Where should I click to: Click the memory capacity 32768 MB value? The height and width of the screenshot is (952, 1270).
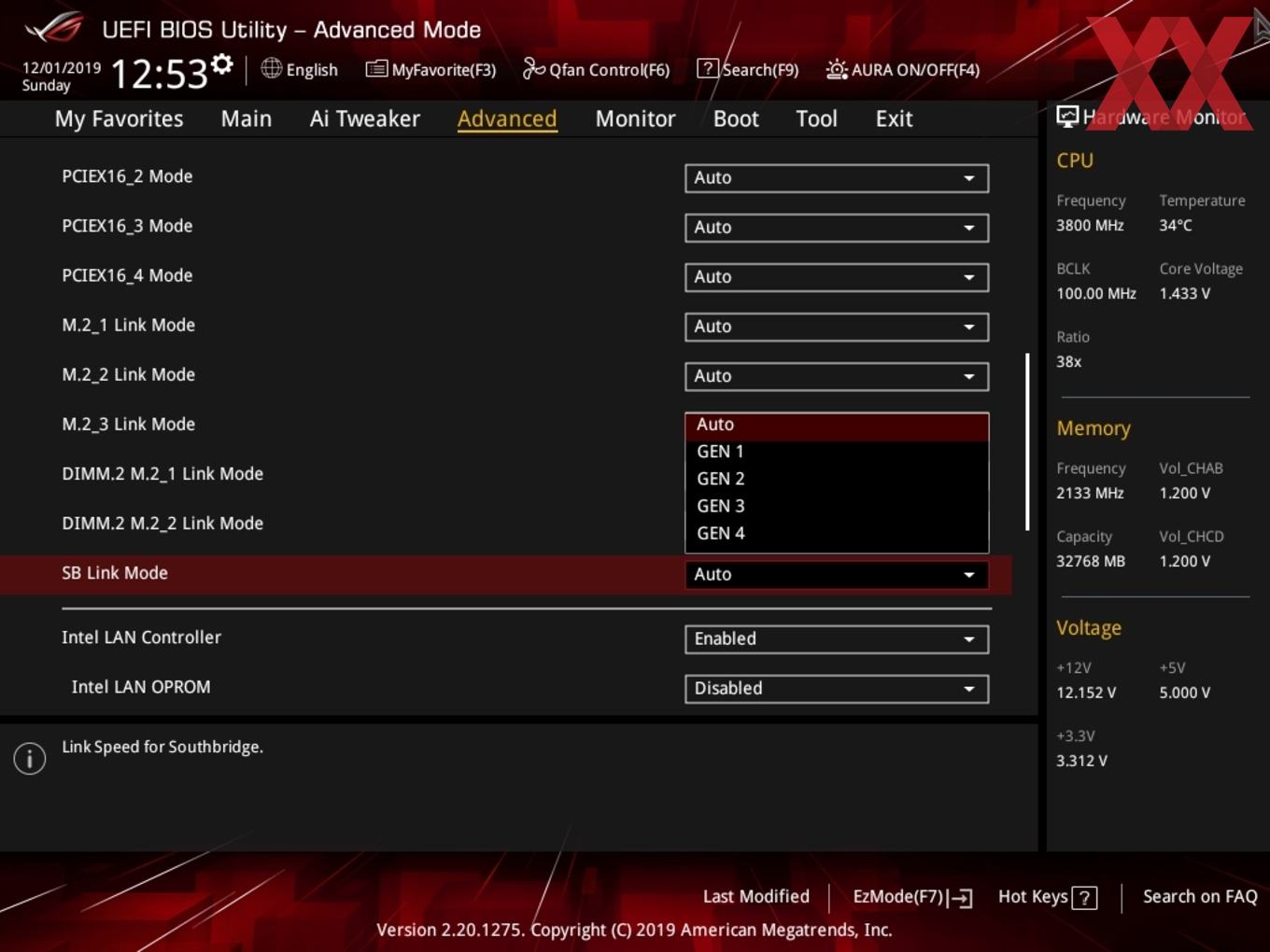(x=1091, y=561)
